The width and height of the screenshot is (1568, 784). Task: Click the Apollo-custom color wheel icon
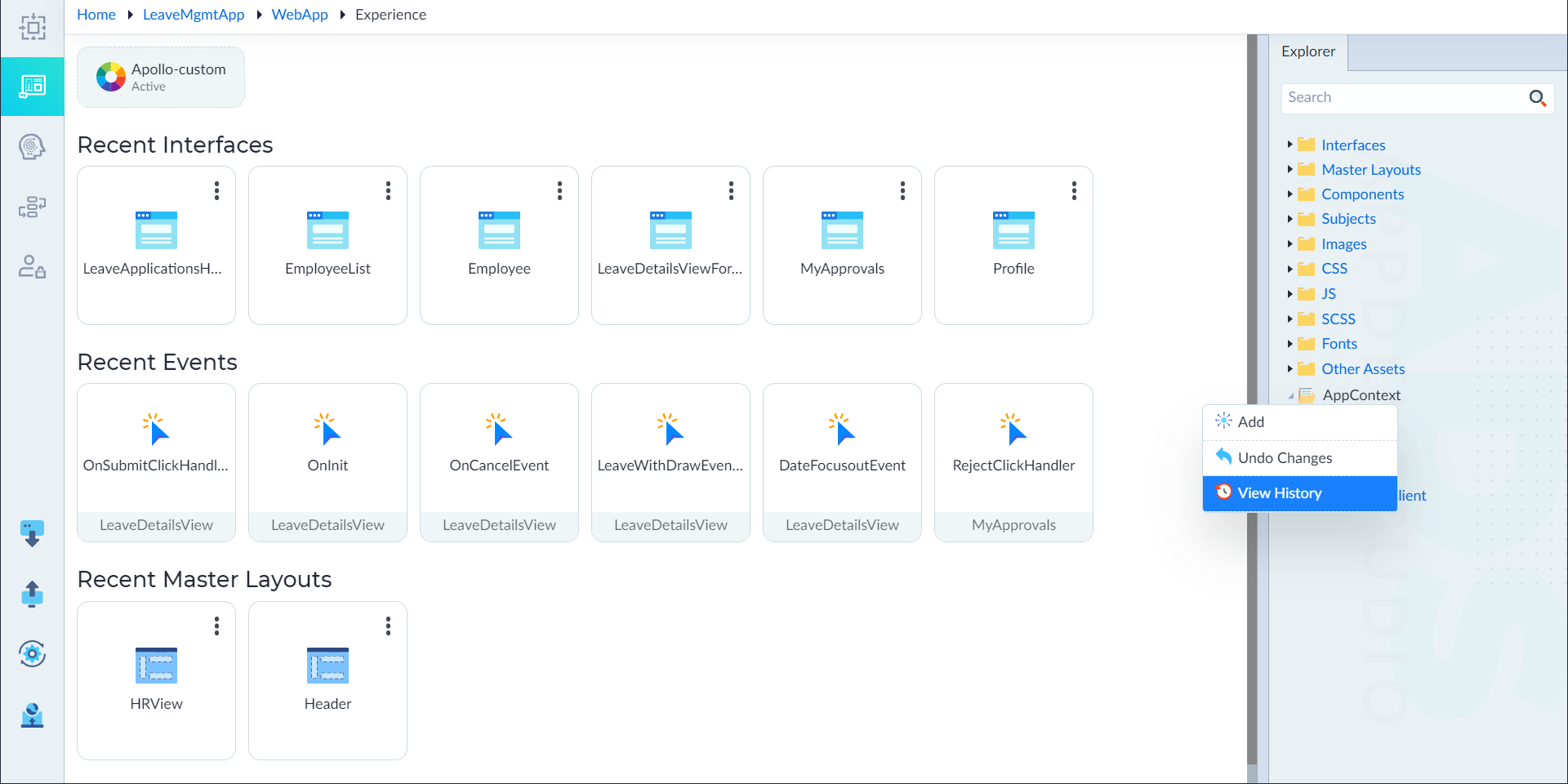(x=111, y=77)
